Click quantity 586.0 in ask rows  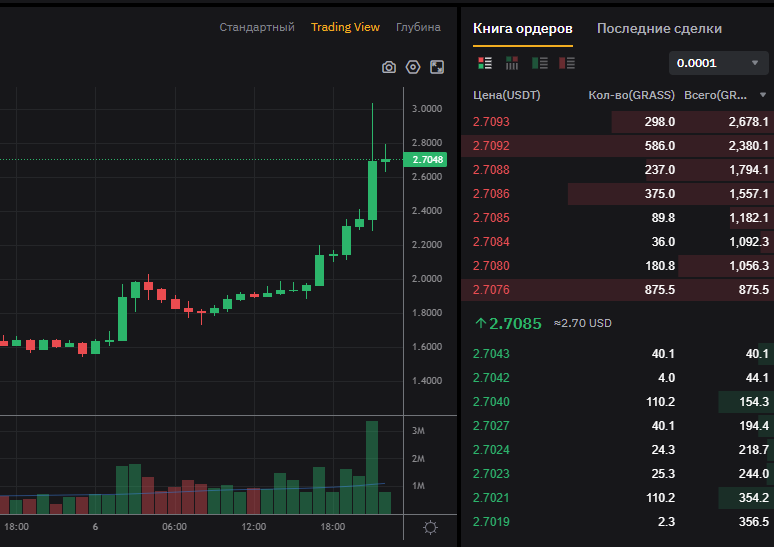point(659,146)
